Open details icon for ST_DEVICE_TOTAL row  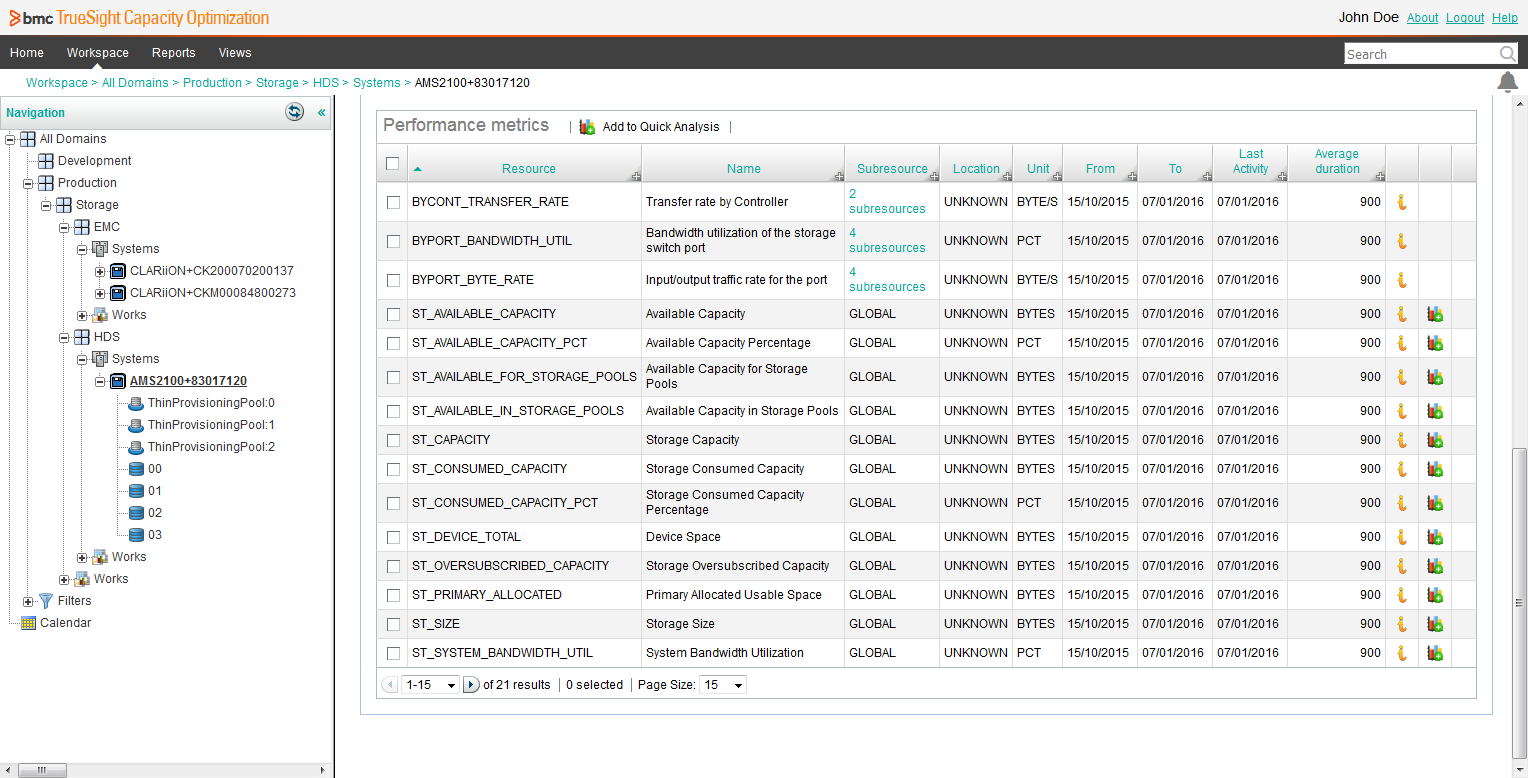click(x=1401, y=537)
